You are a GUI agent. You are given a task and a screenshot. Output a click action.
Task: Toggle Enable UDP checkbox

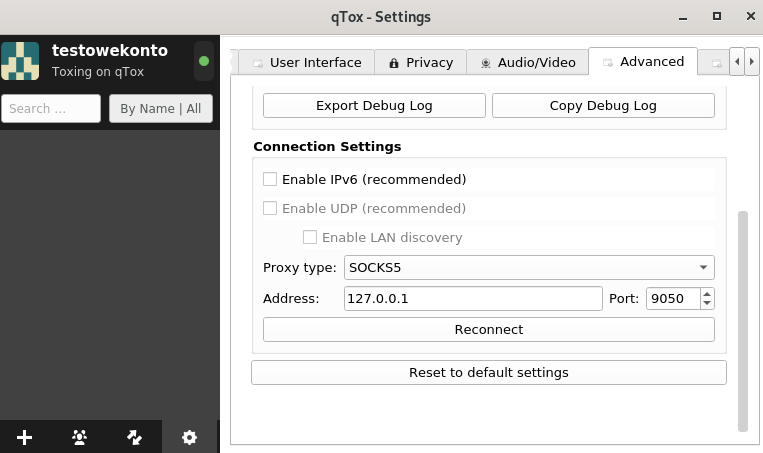tap(270, 208)
